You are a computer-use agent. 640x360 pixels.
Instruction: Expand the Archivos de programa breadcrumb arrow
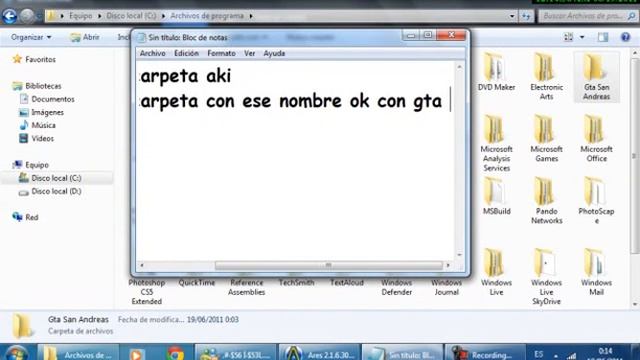(x=251, y=16)
